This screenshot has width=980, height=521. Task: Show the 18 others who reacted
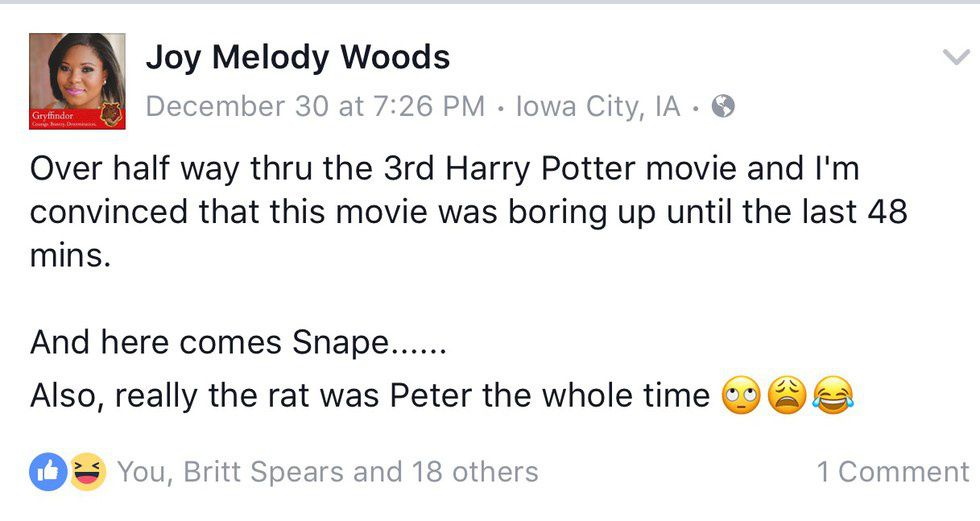coord(475,472)
